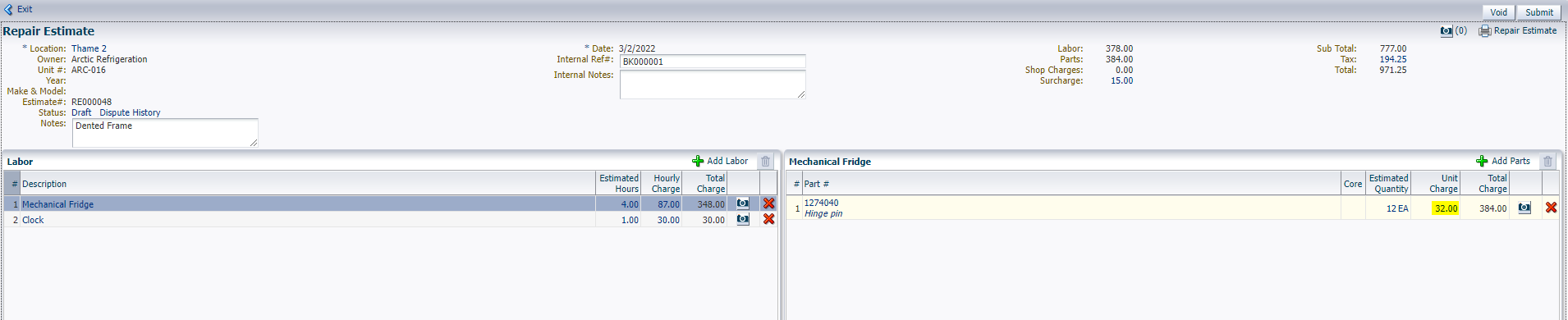The height and width of the screenshot is (320, 1568).
Task: Remove Hinge pin part with red X
Action: click(1551, 208)
